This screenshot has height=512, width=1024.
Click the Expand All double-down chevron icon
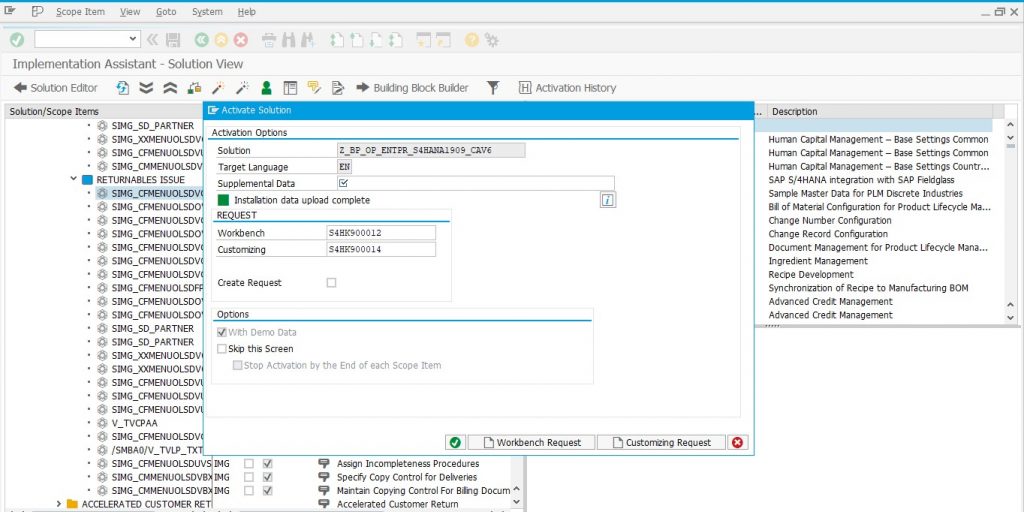146,88
